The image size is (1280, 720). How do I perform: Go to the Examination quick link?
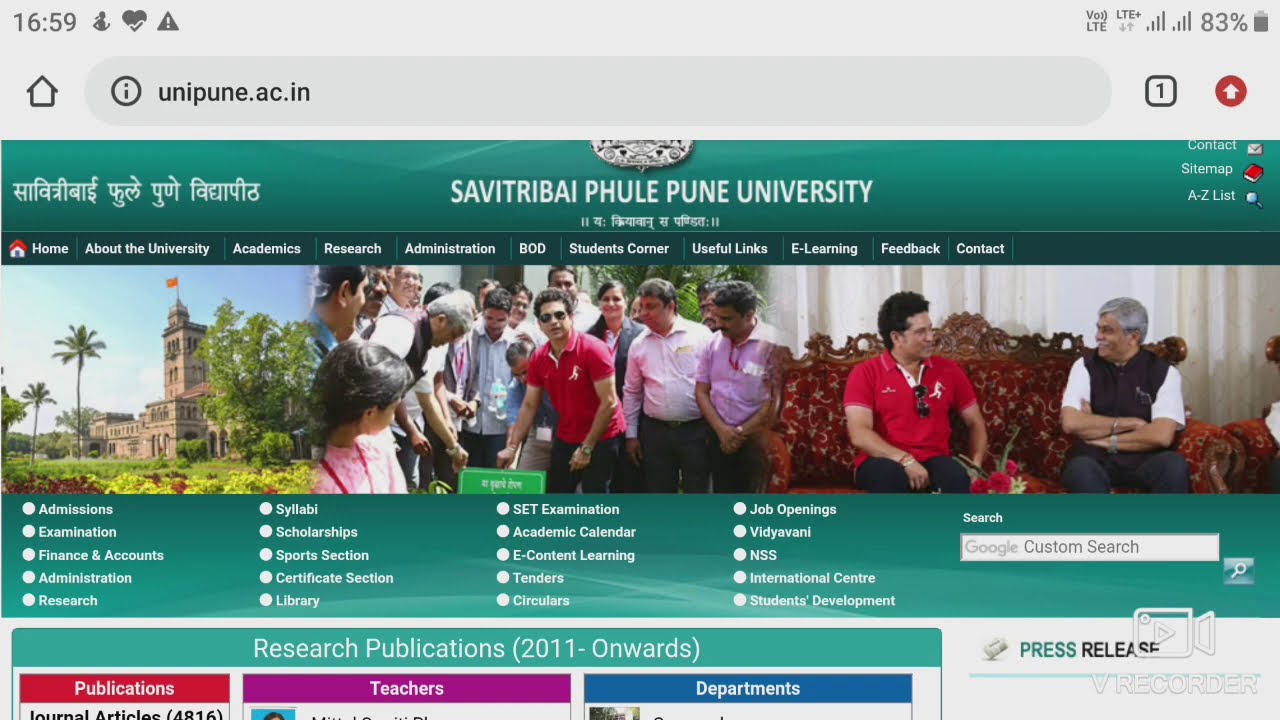tap(77, 532)
